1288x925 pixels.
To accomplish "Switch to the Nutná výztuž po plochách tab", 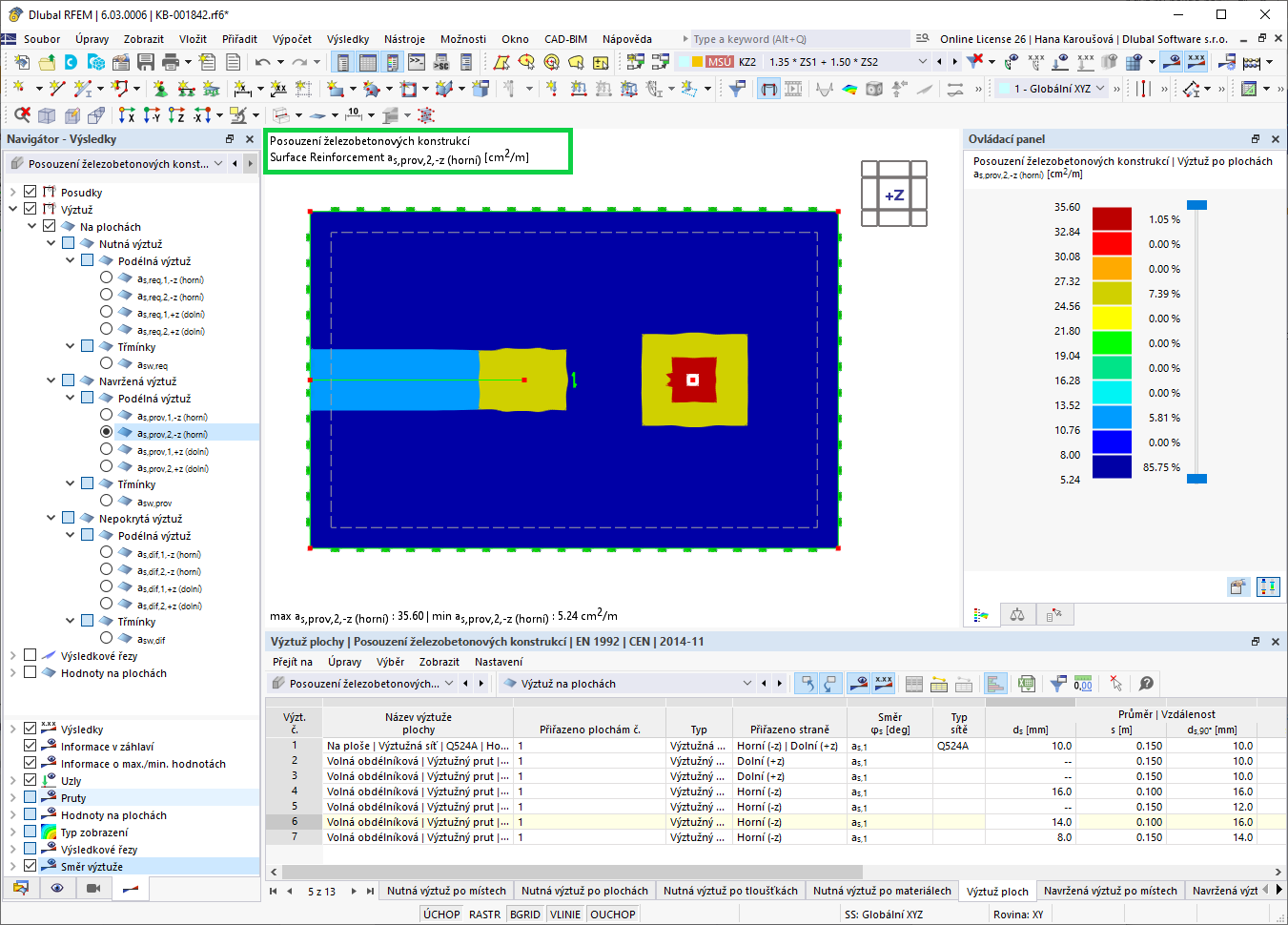I will pyautogui.click(x=584, y=891).
